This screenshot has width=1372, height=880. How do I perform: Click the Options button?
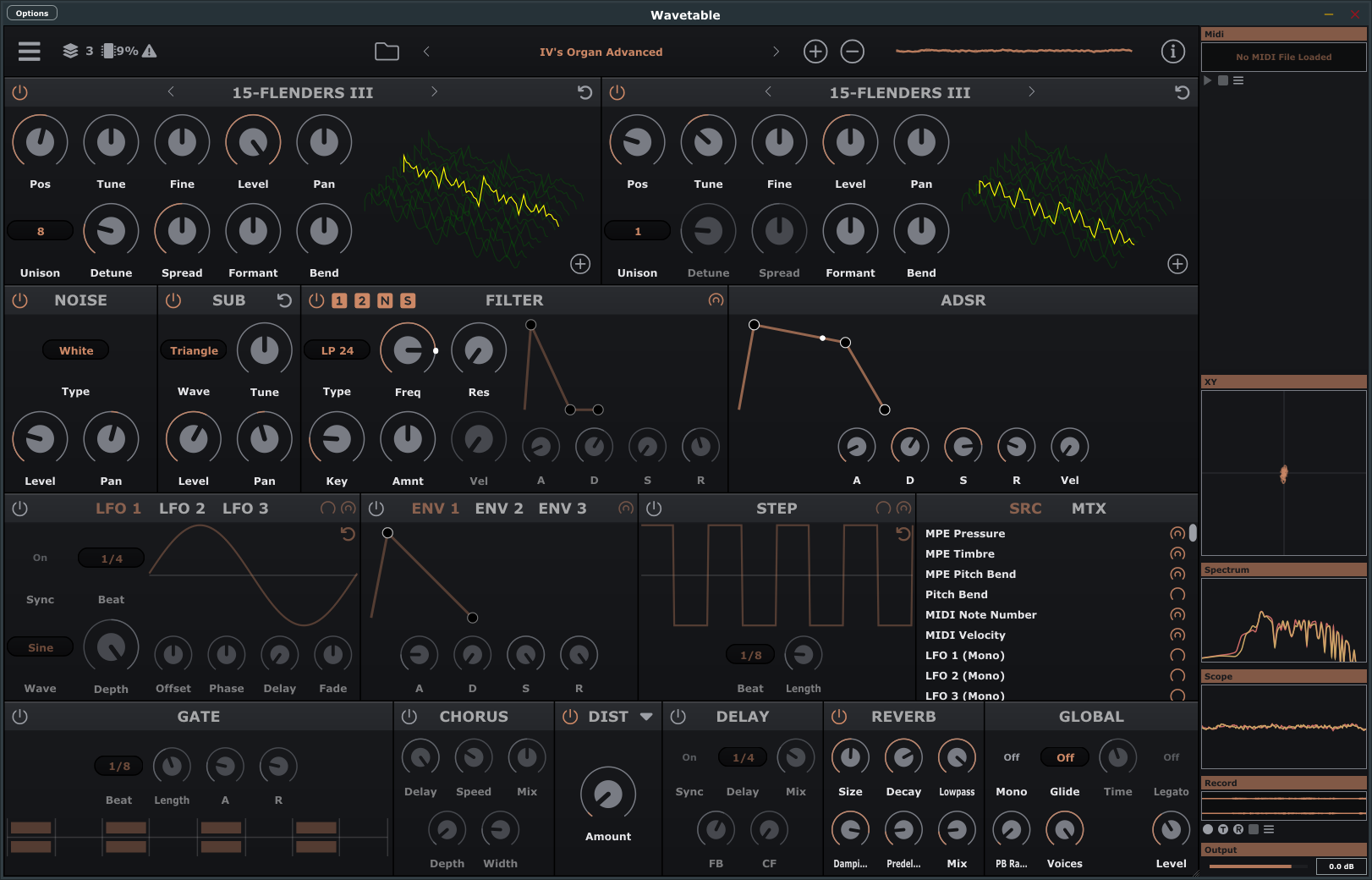click(x=32, y=13)
